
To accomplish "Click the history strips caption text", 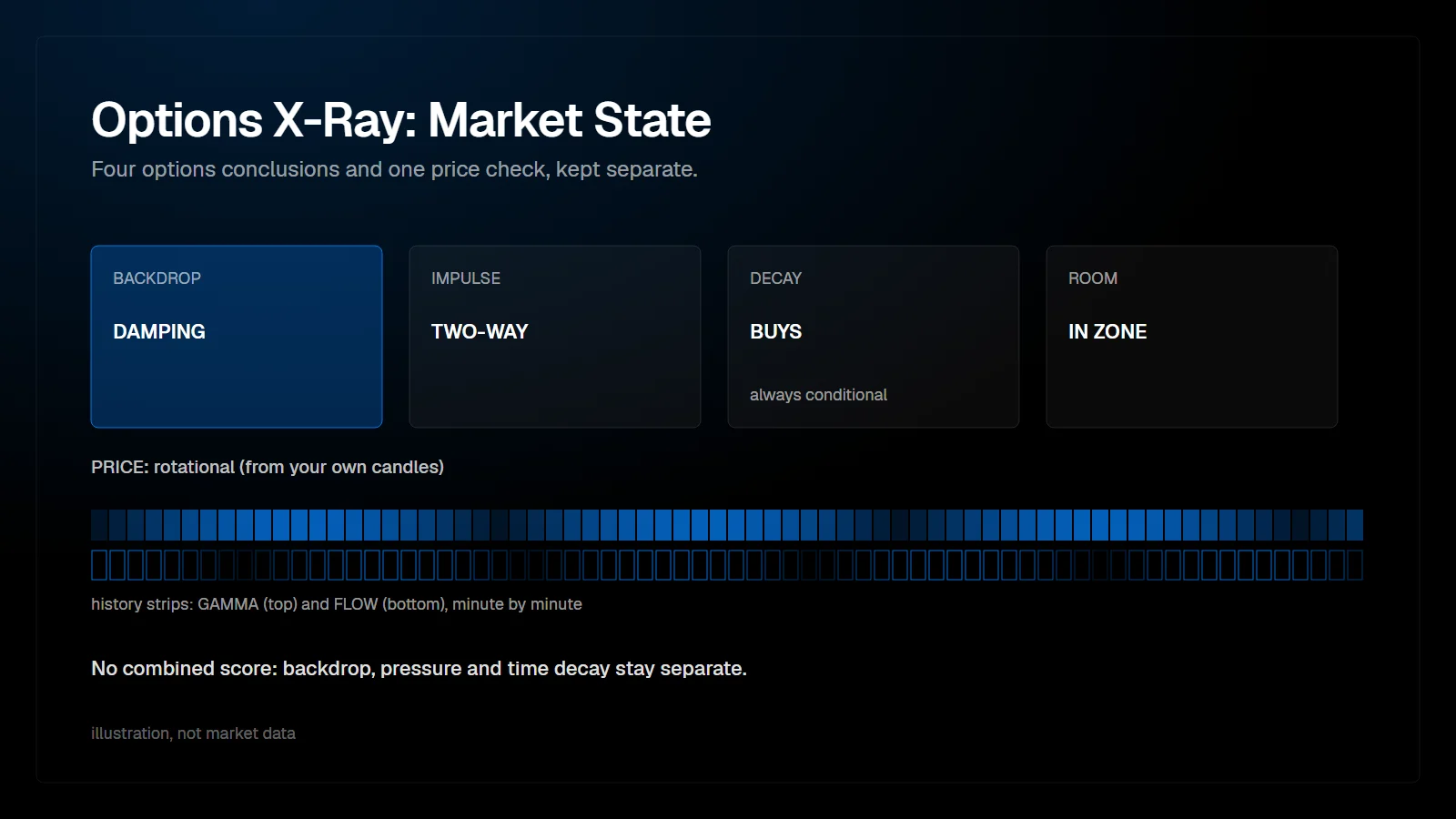I will 337,604.
